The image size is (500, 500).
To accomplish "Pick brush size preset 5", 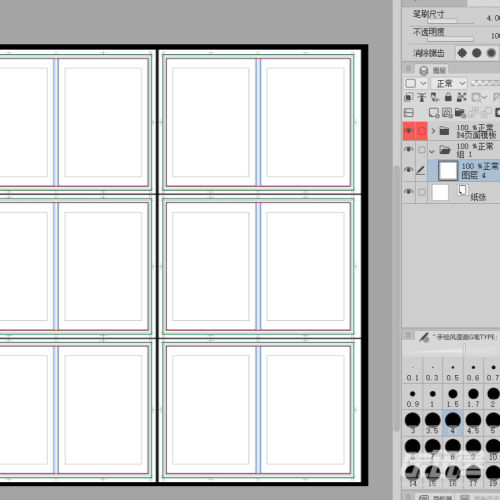I will click(493, 423).
